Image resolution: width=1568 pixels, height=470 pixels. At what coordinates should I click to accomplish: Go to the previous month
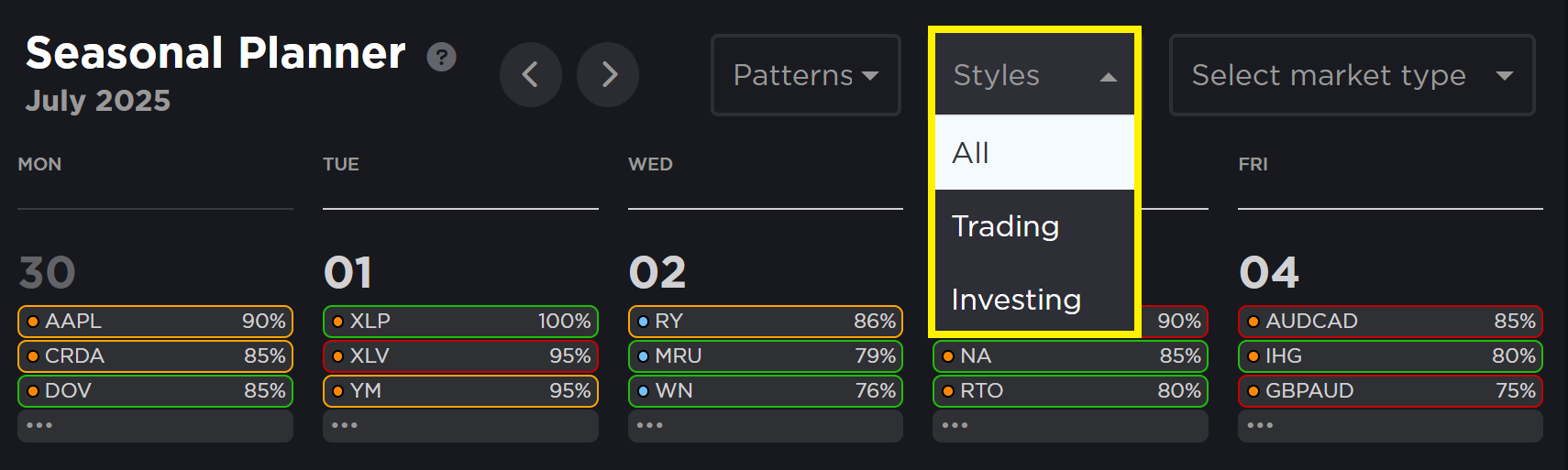click(x=531, y=74)
